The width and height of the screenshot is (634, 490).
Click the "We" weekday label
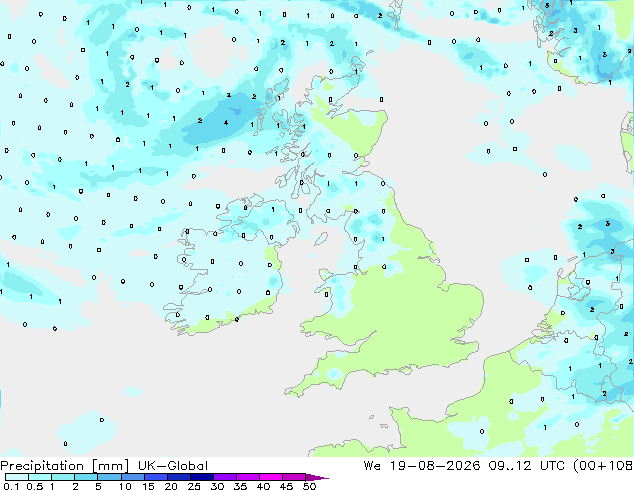372,466
